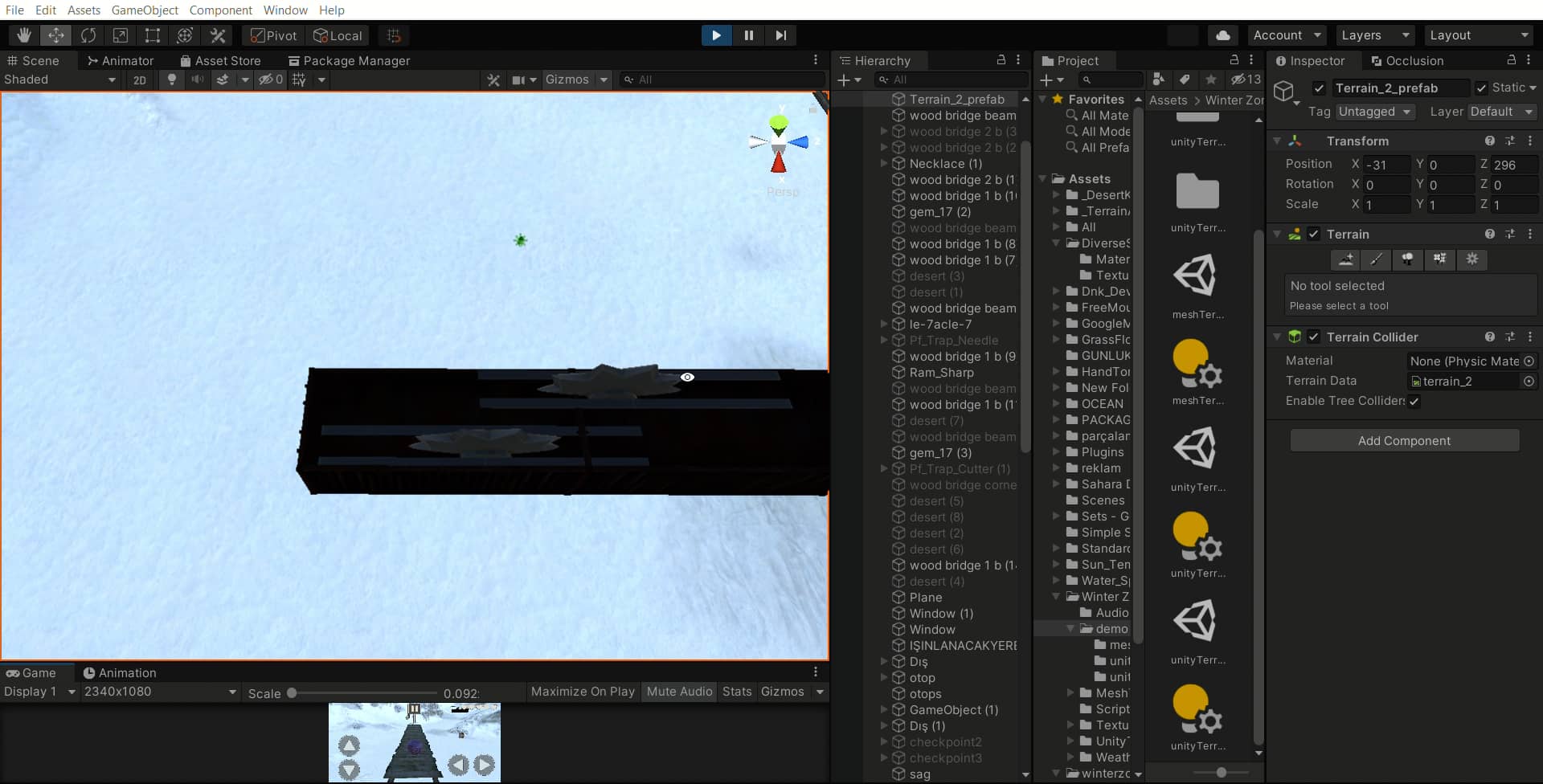
Task: Switch to the Animator tab
Action: click(121, 60)
